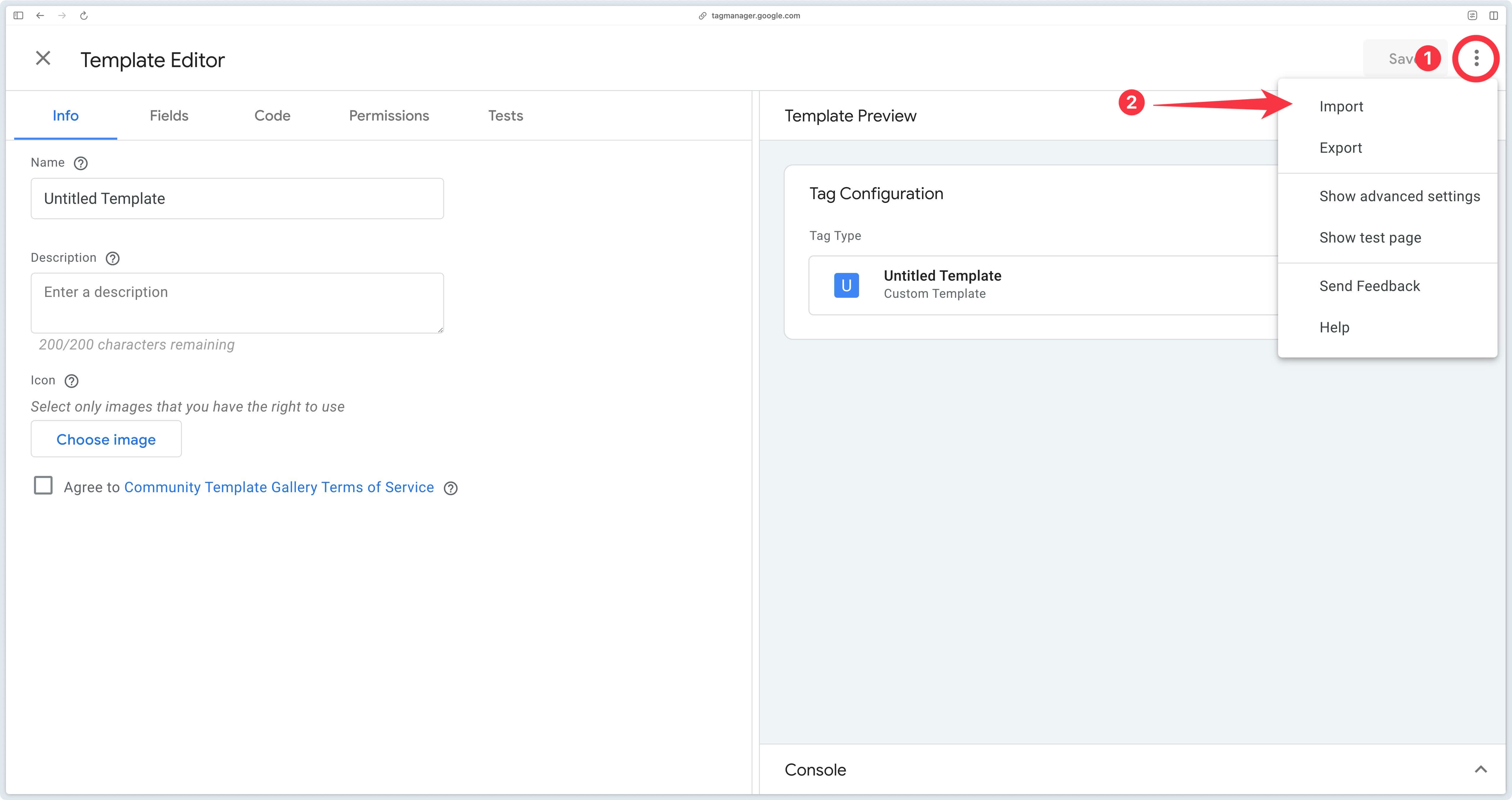Click the link icon in the address bar

[x=703, y=16]
